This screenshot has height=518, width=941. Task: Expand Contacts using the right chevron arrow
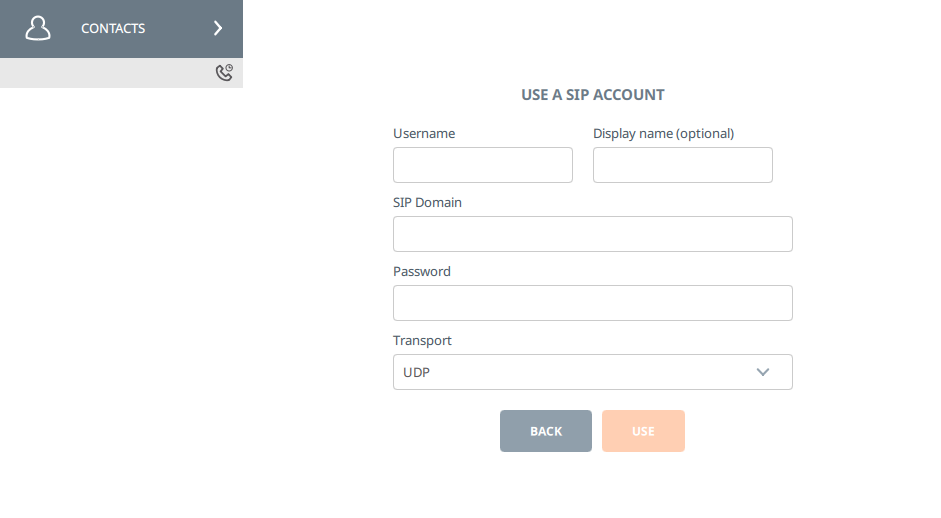pyautogui.click(x=218, y=28)
